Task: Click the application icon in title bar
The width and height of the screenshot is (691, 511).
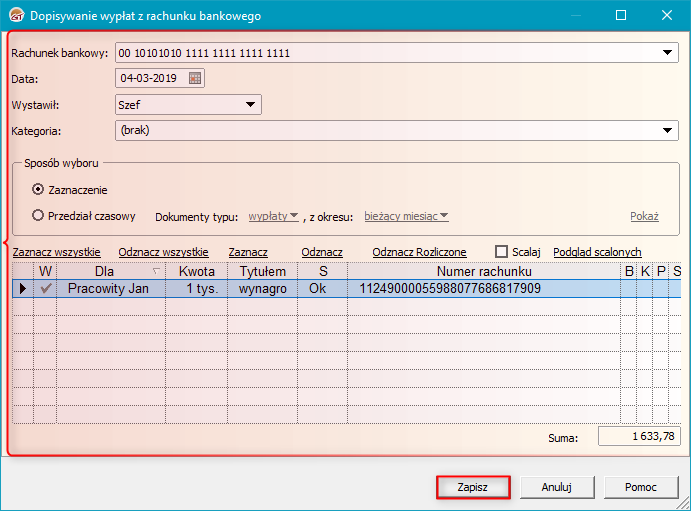Action: (x=17, y=15)
